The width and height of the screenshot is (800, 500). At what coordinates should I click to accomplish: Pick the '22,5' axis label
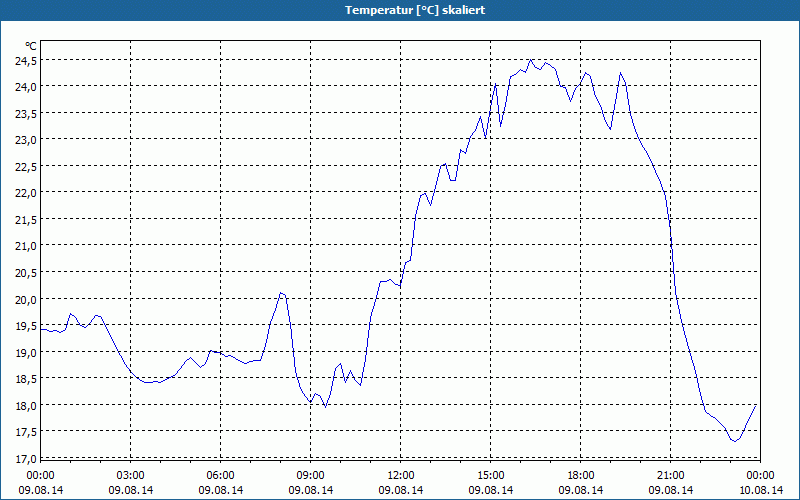26,167
